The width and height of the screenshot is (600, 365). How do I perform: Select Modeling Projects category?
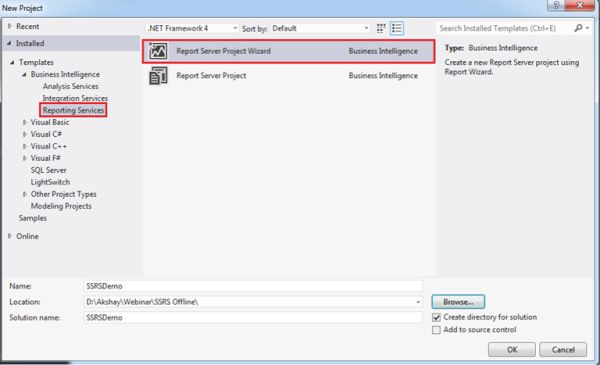pyautogui.click(x=61, y=206)
